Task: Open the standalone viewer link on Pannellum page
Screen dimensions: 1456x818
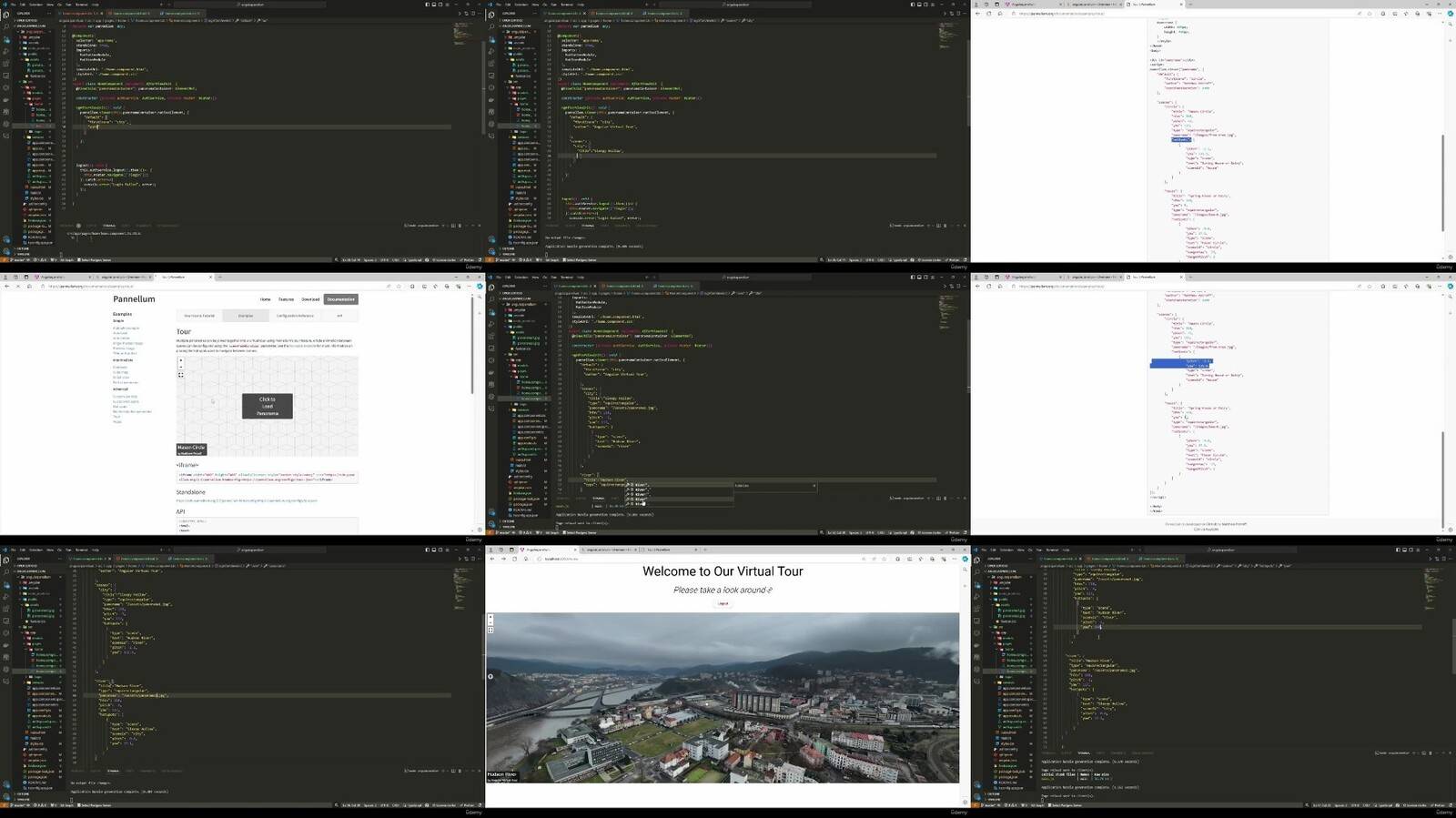Action: click(x=247, y=500)
